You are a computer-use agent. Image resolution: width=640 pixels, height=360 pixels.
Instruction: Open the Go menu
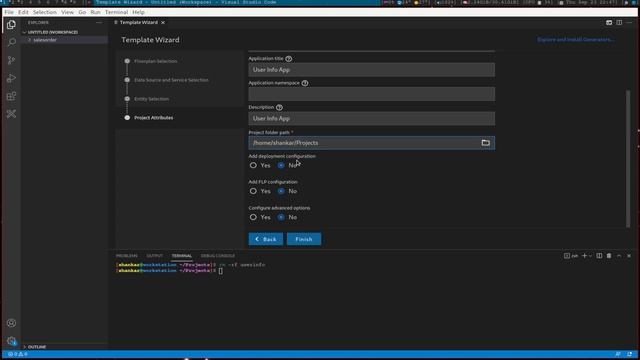coord(82,12)
